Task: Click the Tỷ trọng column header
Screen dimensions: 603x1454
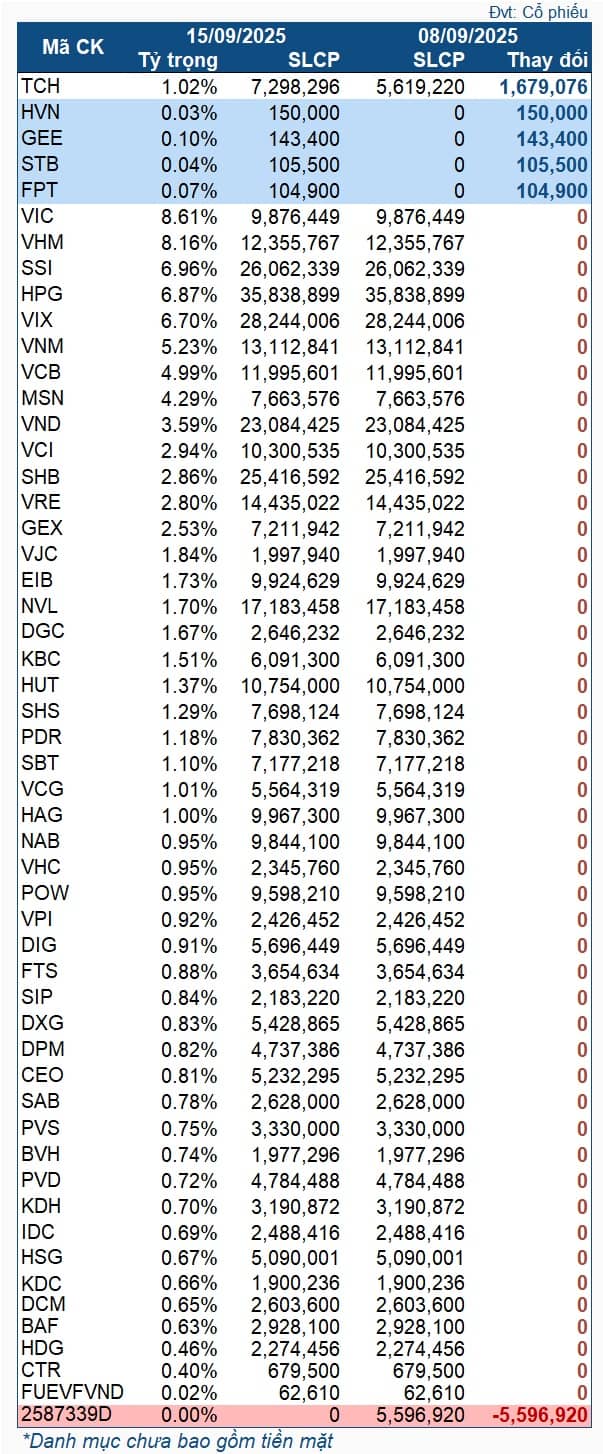Action: [177, 59]
